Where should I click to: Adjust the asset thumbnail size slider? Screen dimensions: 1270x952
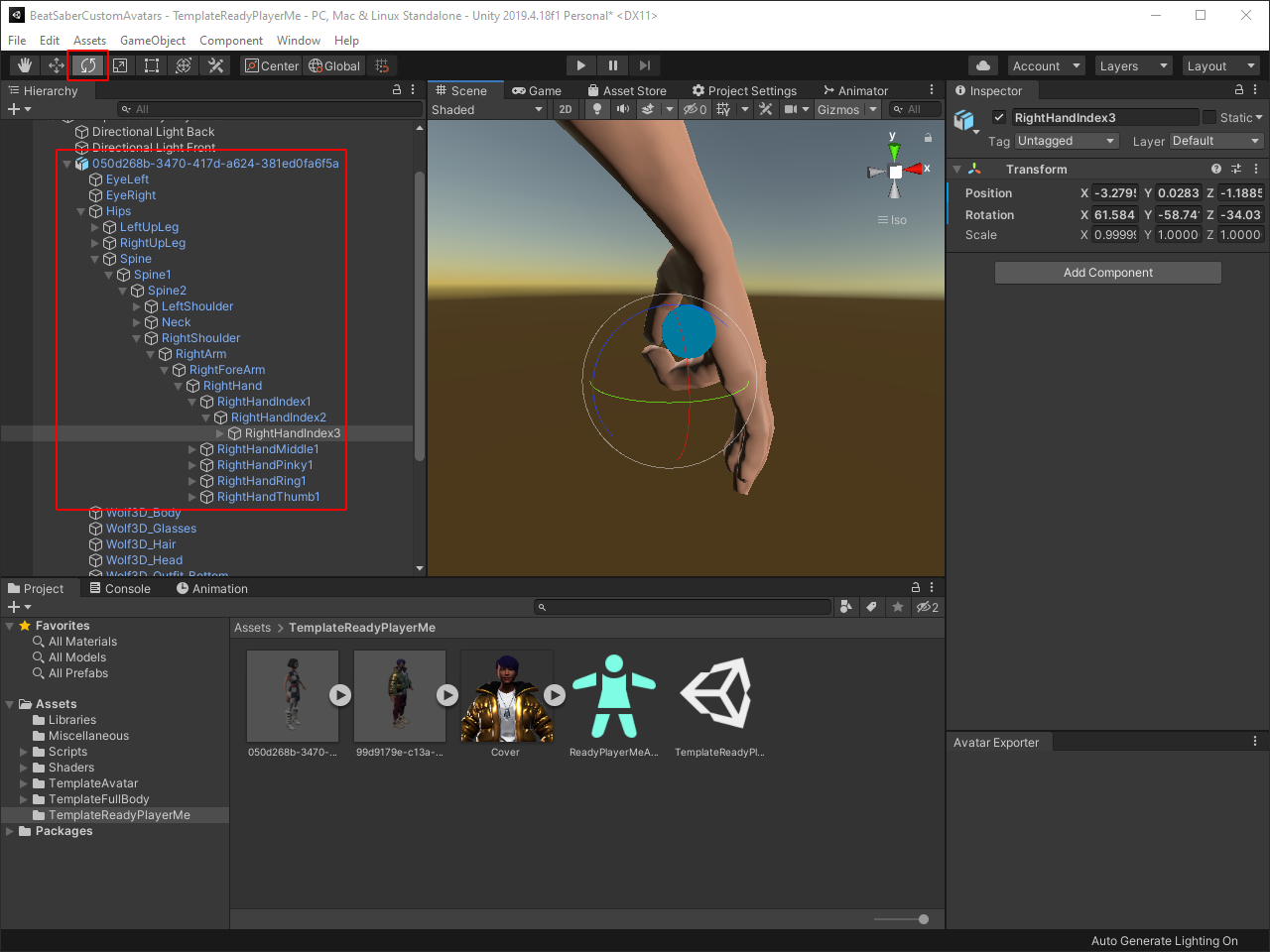[923, 919]
